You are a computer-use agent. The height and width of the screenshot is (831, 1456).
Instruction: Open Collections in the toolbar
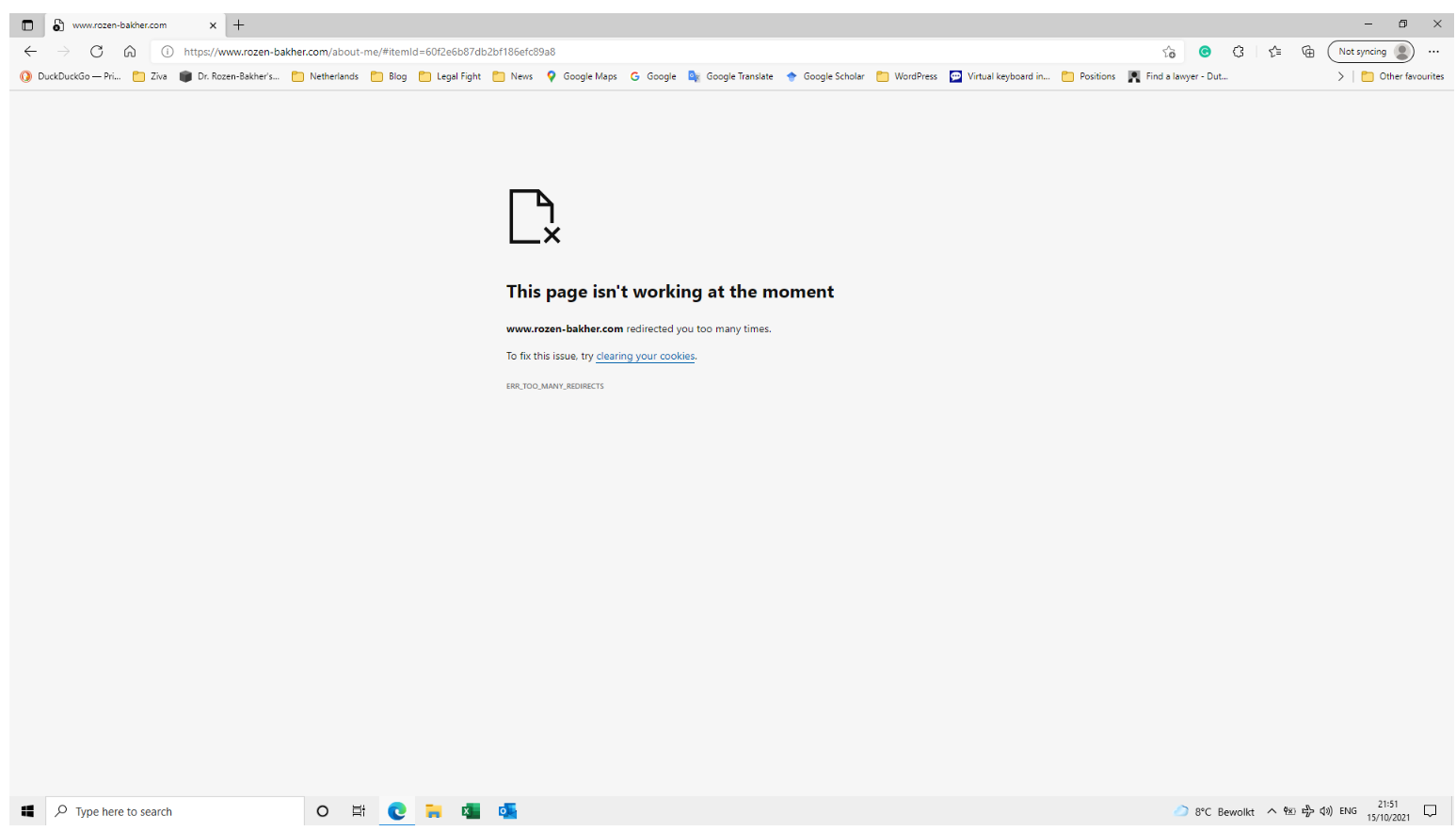click(1308, 52)
